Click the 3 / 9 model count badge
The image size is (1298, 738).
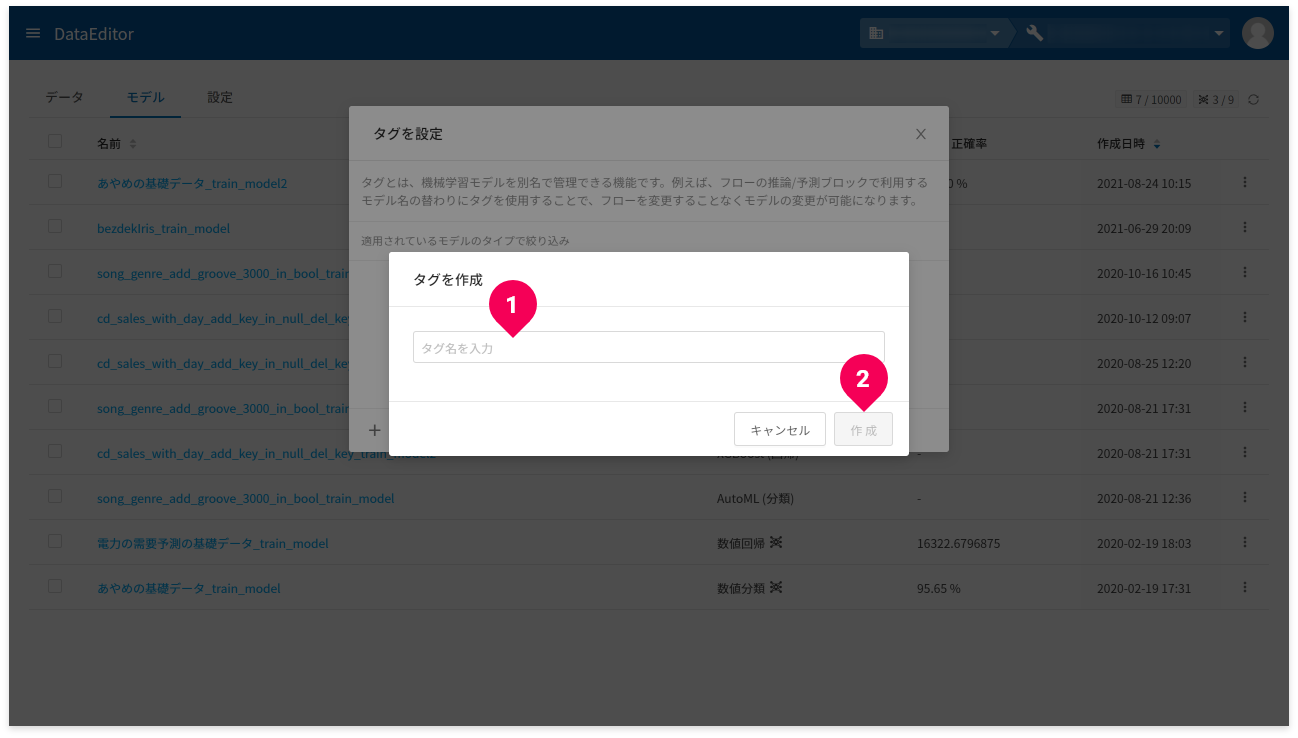click(1216, 100)
